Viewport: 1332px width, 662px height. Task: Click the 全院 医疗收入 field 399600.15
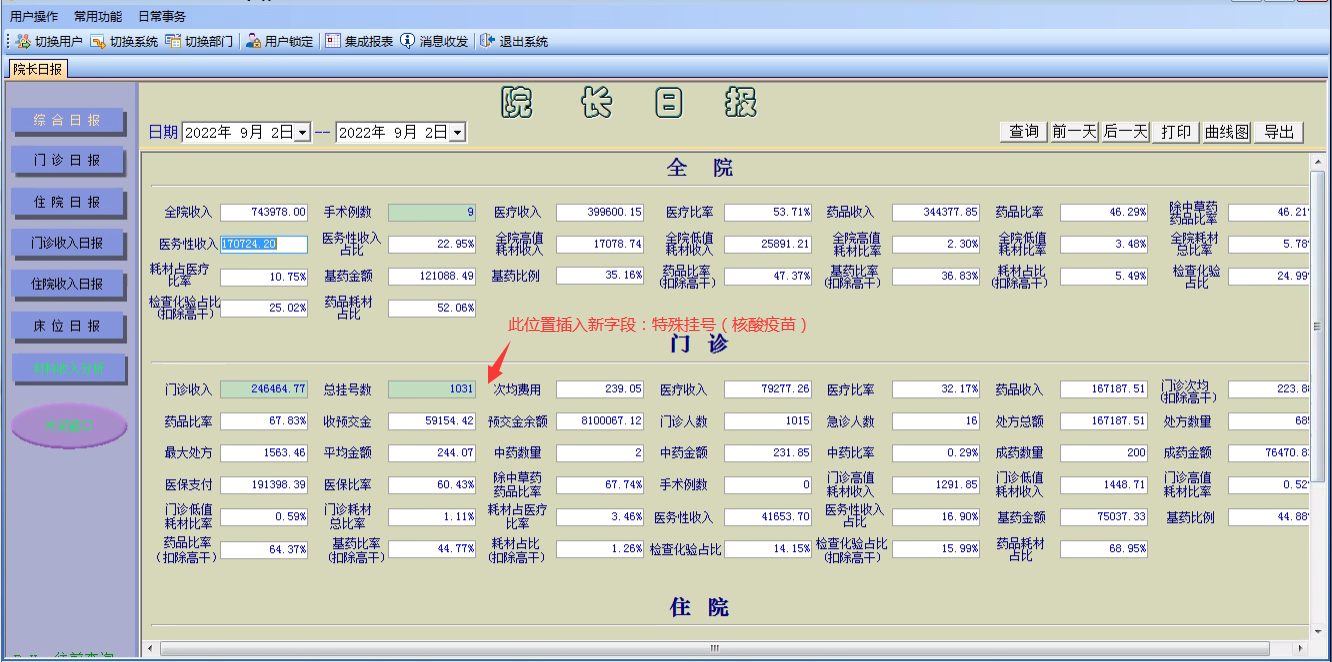coord(600,212)
